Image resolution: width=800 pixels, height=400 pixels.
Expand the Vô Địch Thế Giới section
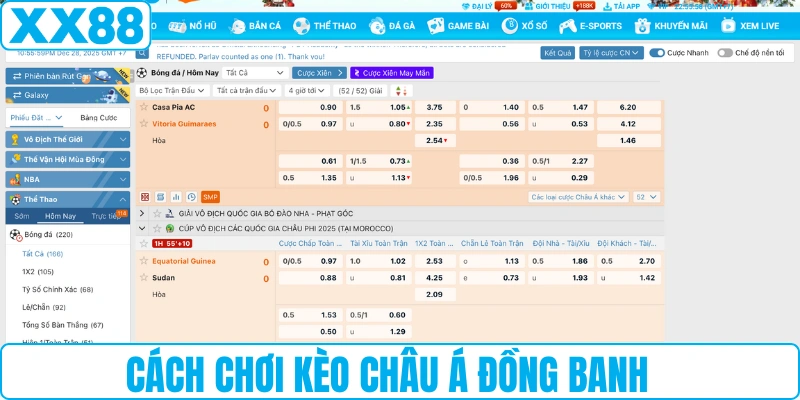click(x=67, y=139)
